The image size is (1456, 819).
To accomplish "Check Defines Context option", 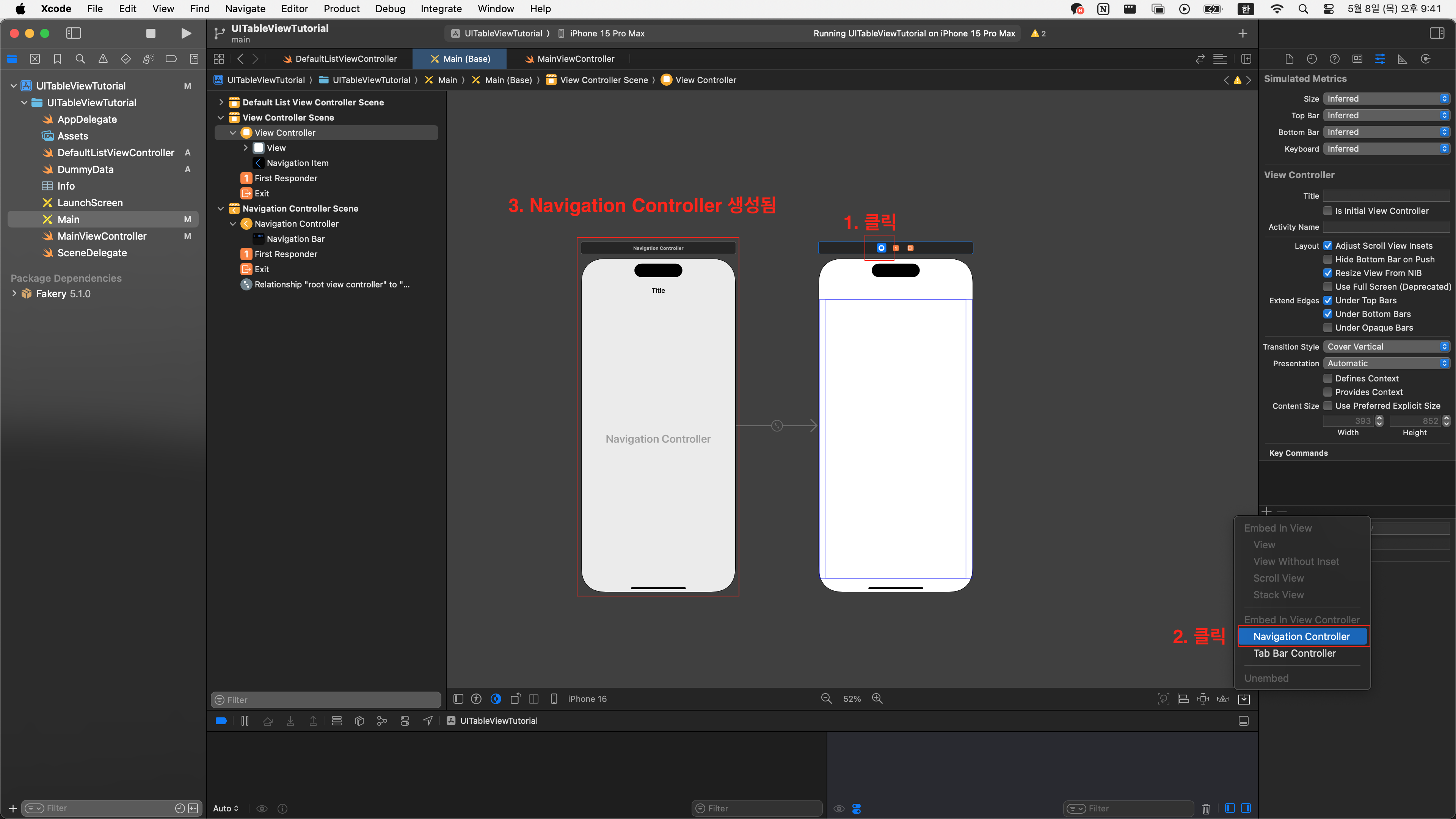I will tap(1328, 379).
